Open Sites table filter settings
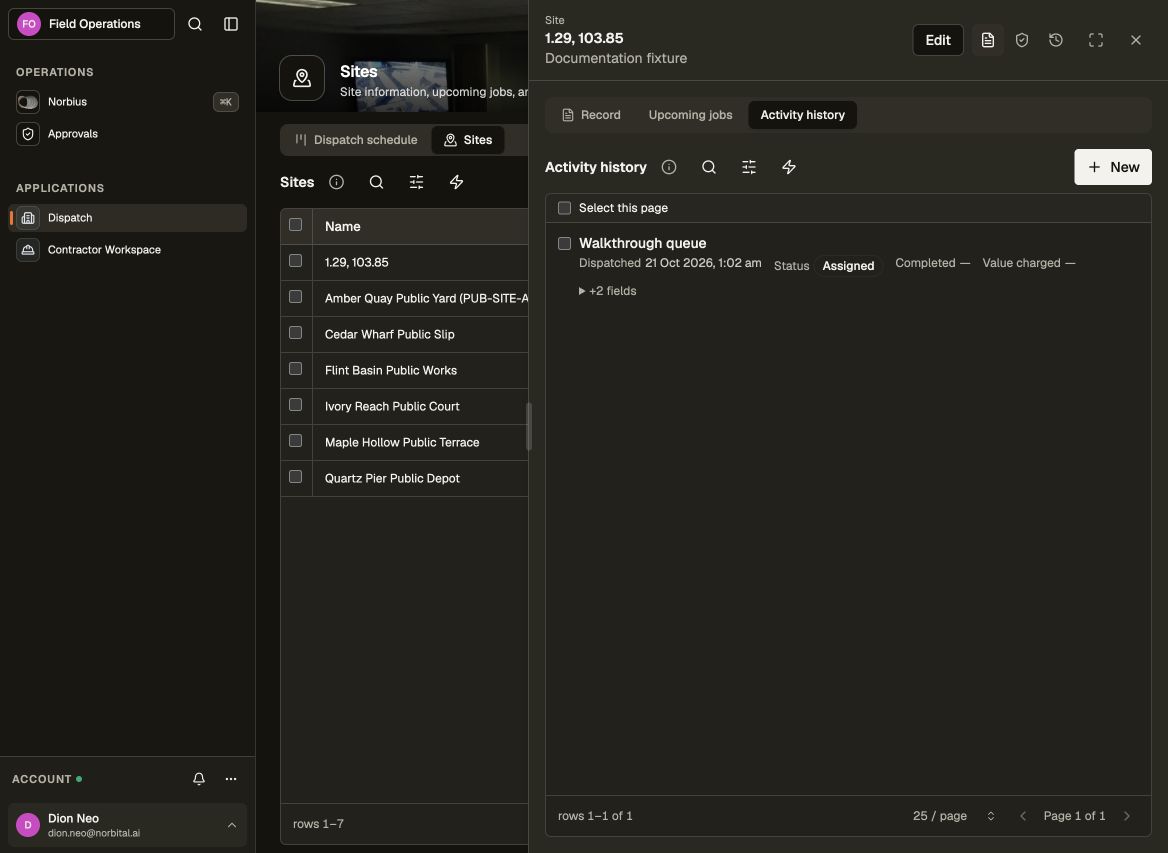This screenshot has width=1168, height=853. pyautogui.click(x=416, y=182)
